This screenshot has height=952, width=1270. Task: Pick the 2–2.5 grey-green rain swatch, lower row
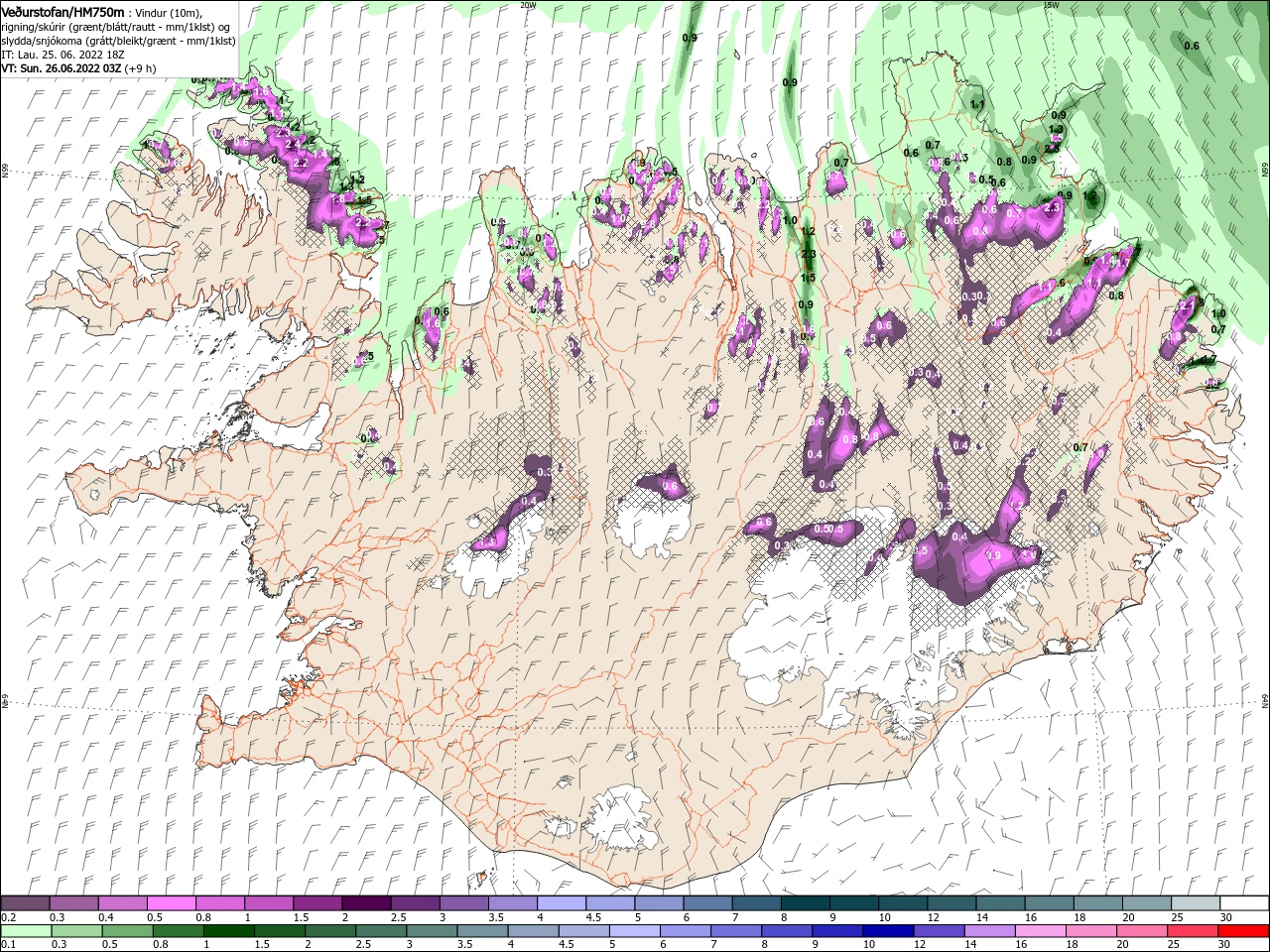click(x=329, y=931)
